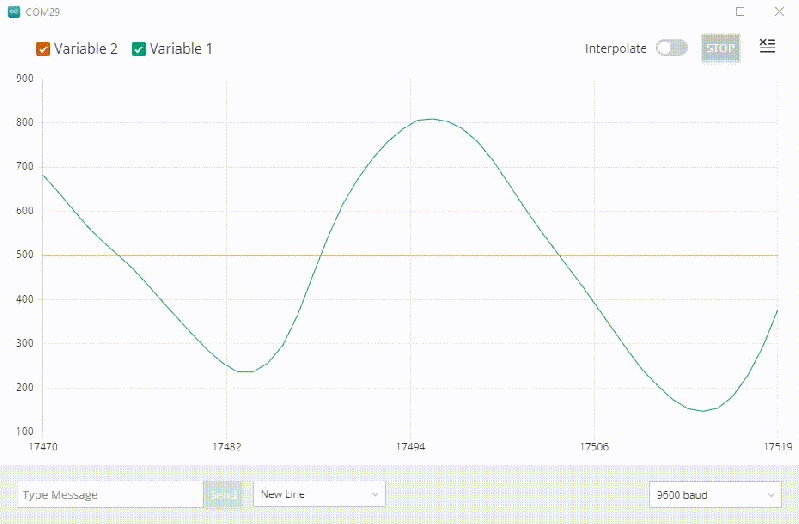Open the 9600 baud rate dropdown

[x=714, y=494]
